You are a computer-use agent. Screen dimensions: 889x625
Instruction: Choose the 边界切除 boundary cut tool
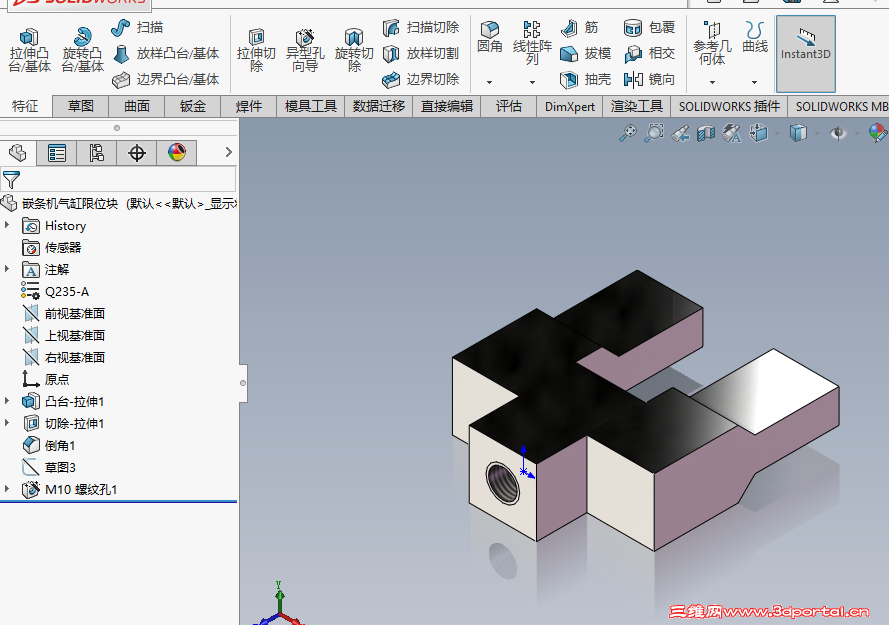420,79
